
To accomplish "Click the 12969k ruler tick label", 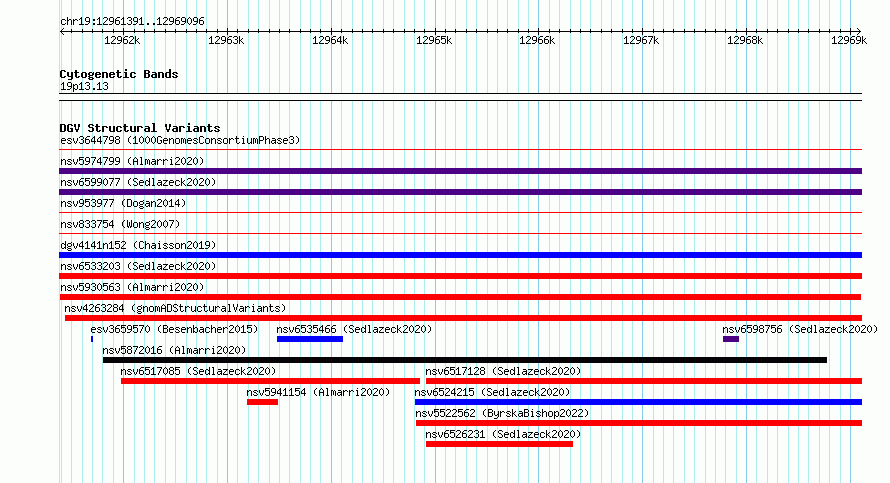I will point(849,40).
